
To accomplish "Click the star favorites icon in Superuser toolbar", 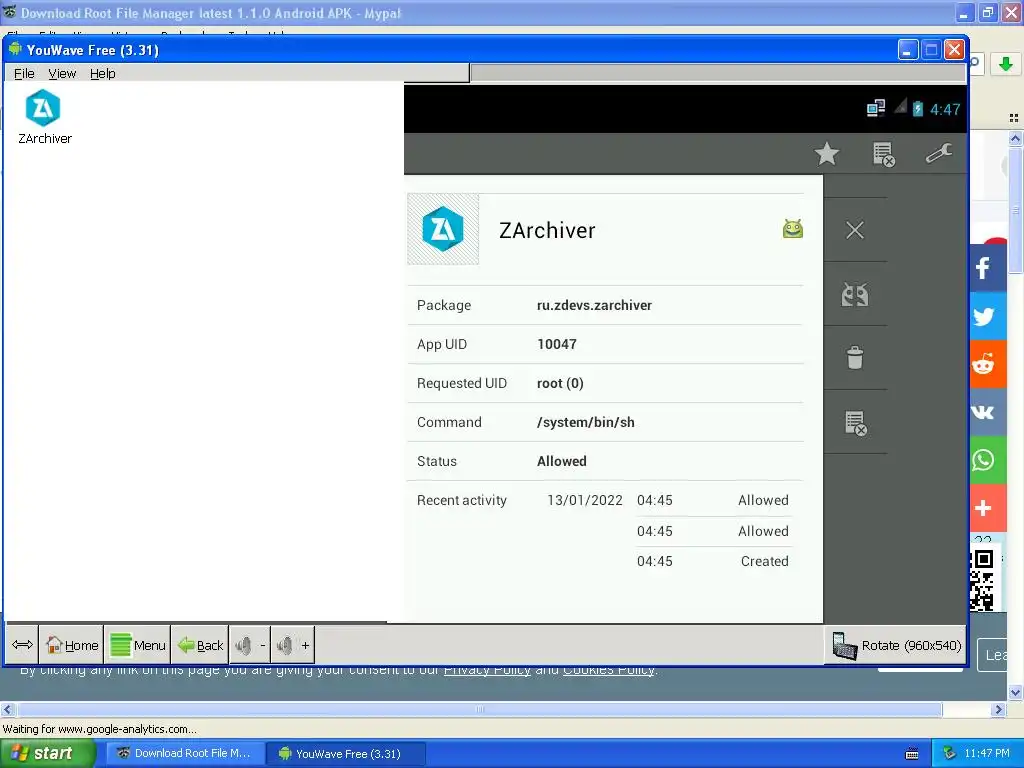I will tap(826, 154).
